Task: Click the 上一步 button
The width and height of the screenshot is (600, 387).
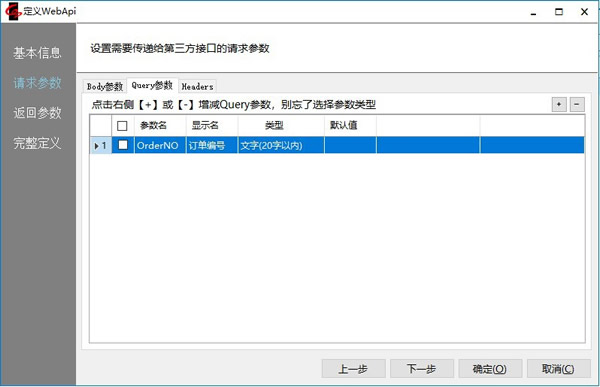Action: 353,369
